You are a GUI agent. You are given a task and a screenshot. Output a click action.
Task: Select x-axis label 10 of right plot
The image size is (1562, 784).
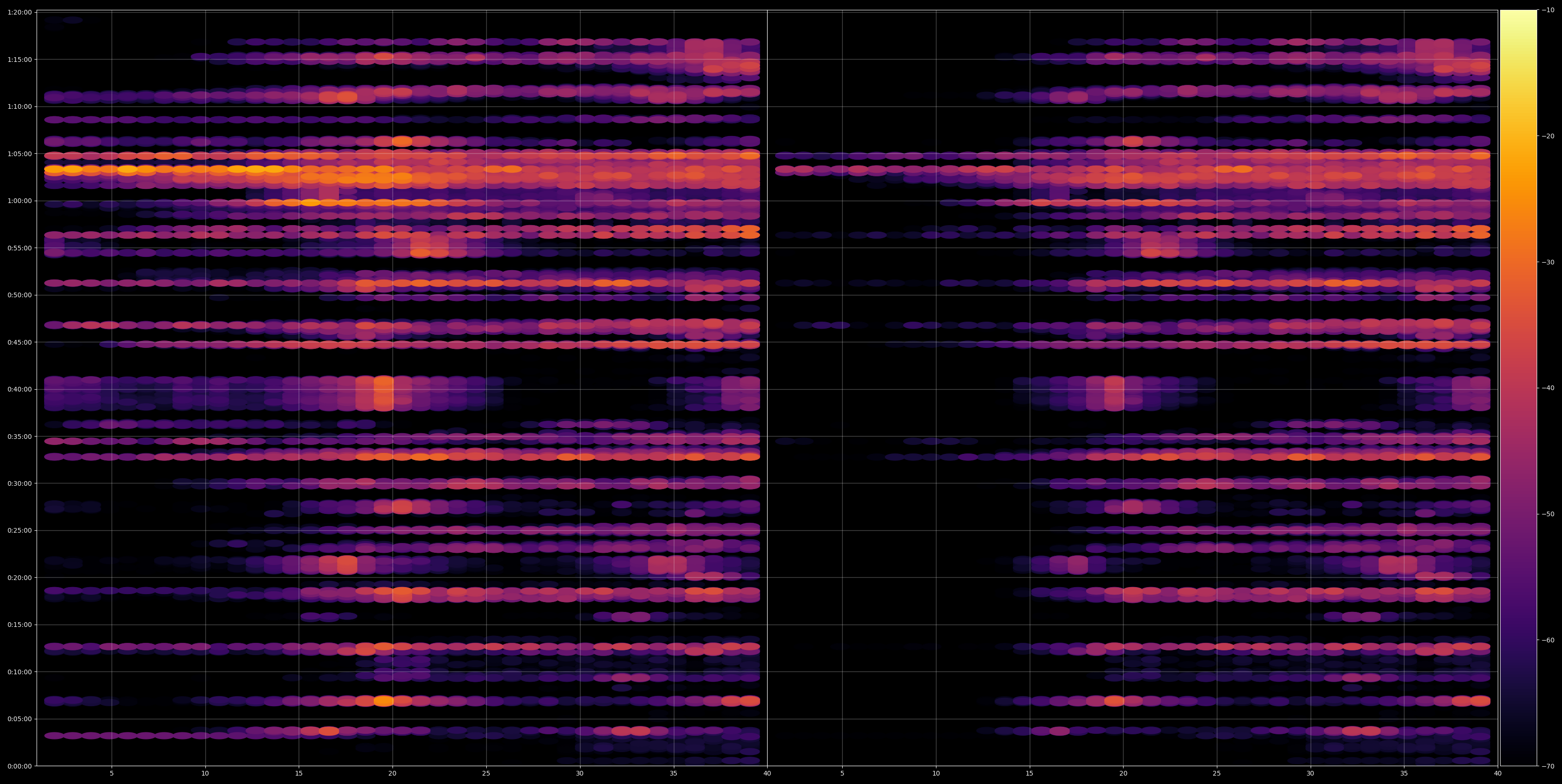(936, 774)
